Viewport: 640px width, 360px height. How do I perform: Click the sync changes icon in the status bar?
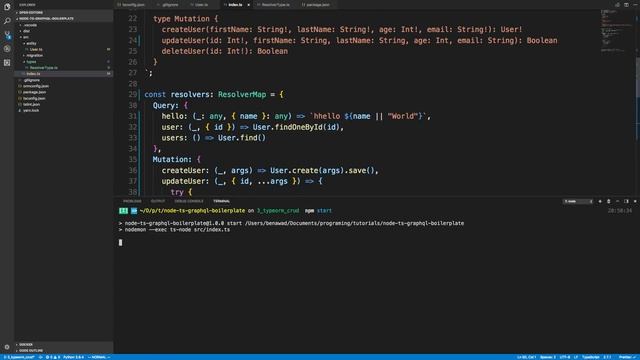point(40,357)
